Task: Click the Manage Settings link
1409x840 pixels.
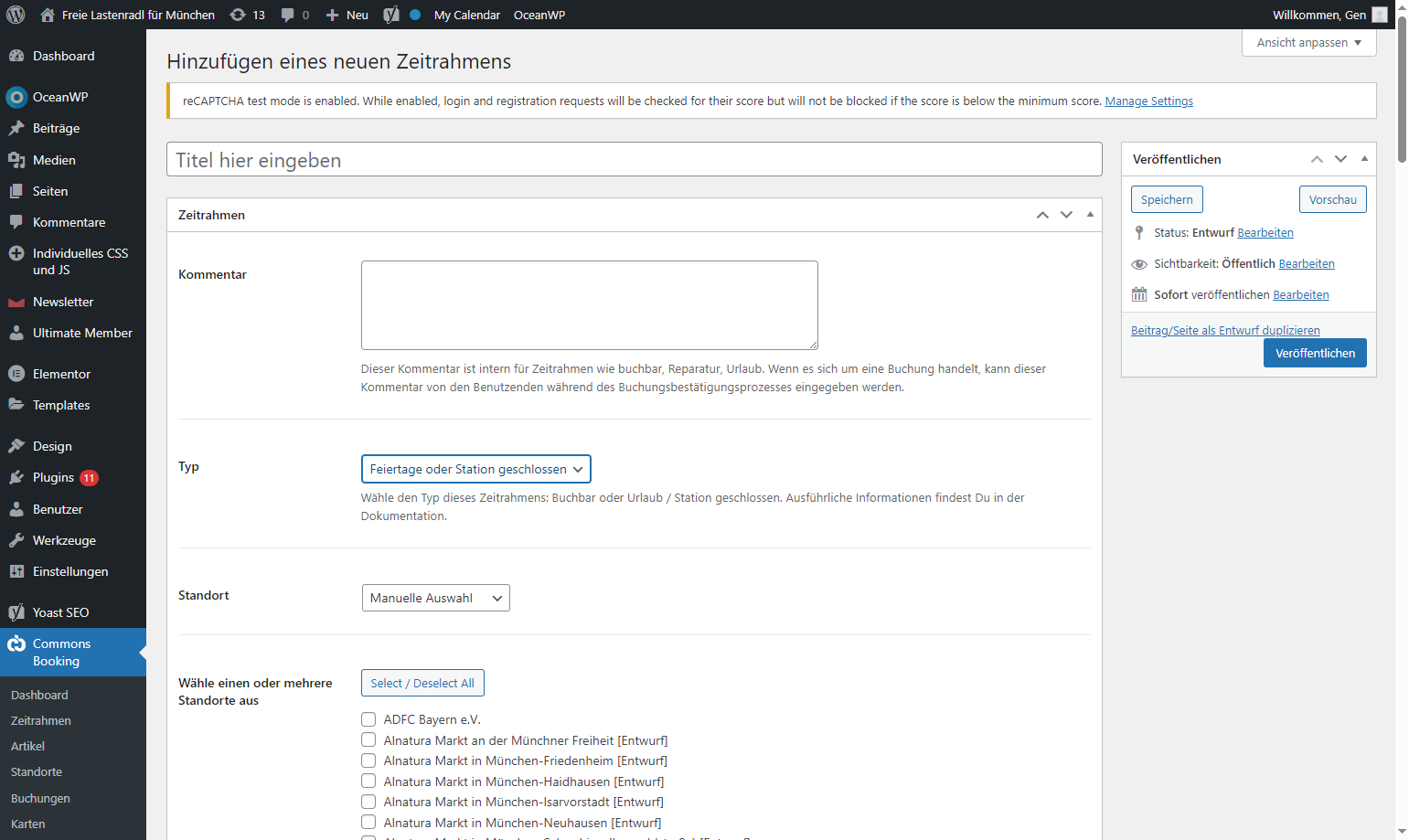Action: pos(1149,101)
